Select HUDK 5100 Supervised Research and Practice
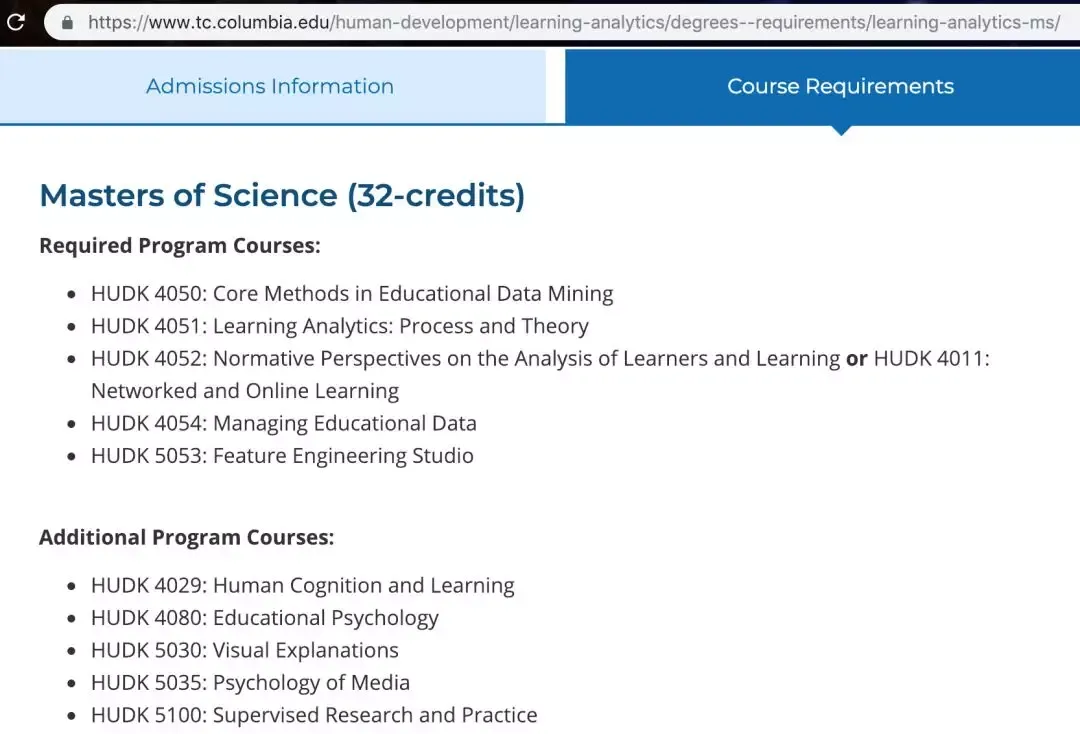This screenshot has height=734, width=1080. coord(314,716)
